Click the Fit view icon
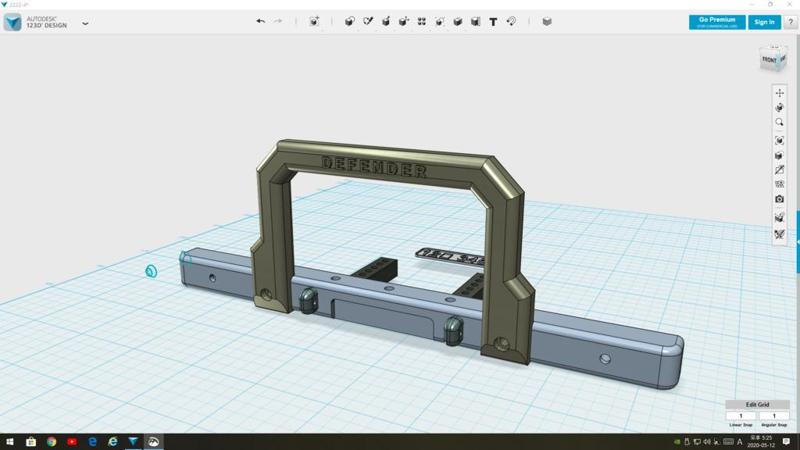Viewport: 800px width, 450px height. pyautogui.click(x=780, y=140)
